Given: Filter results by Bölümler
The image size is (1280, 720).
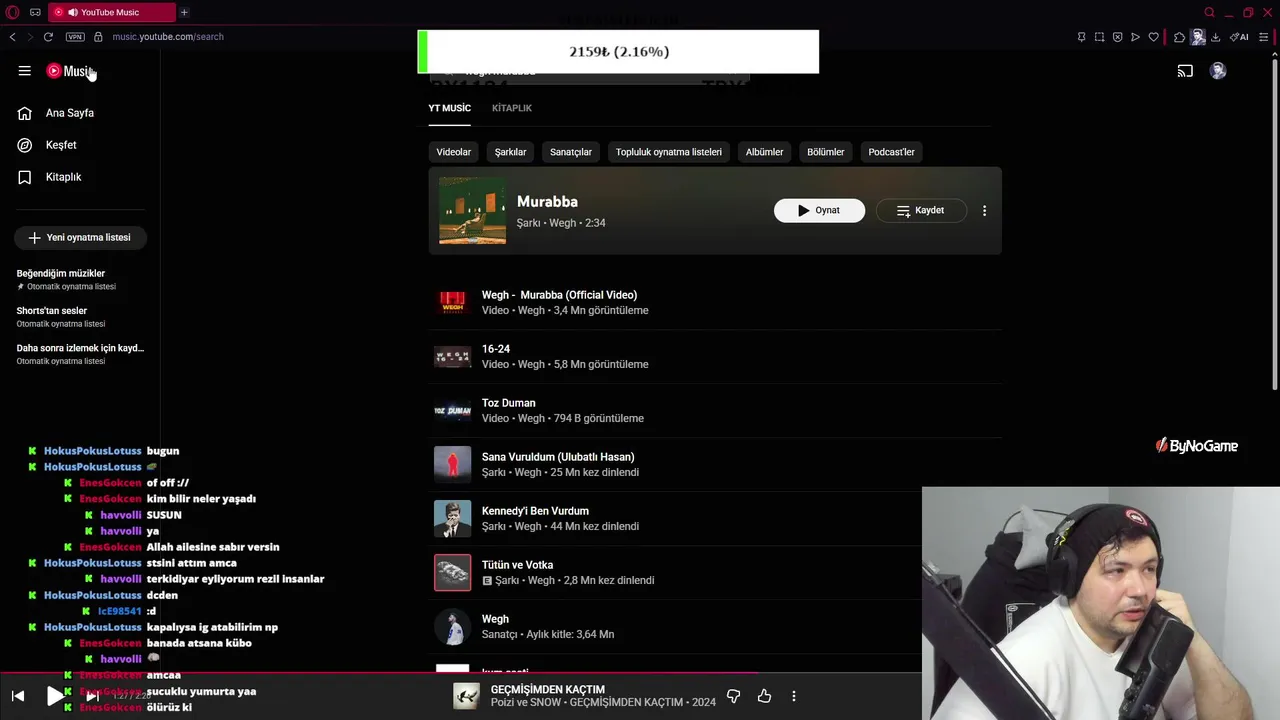Looking at the screenshot, I should point(826,152).
